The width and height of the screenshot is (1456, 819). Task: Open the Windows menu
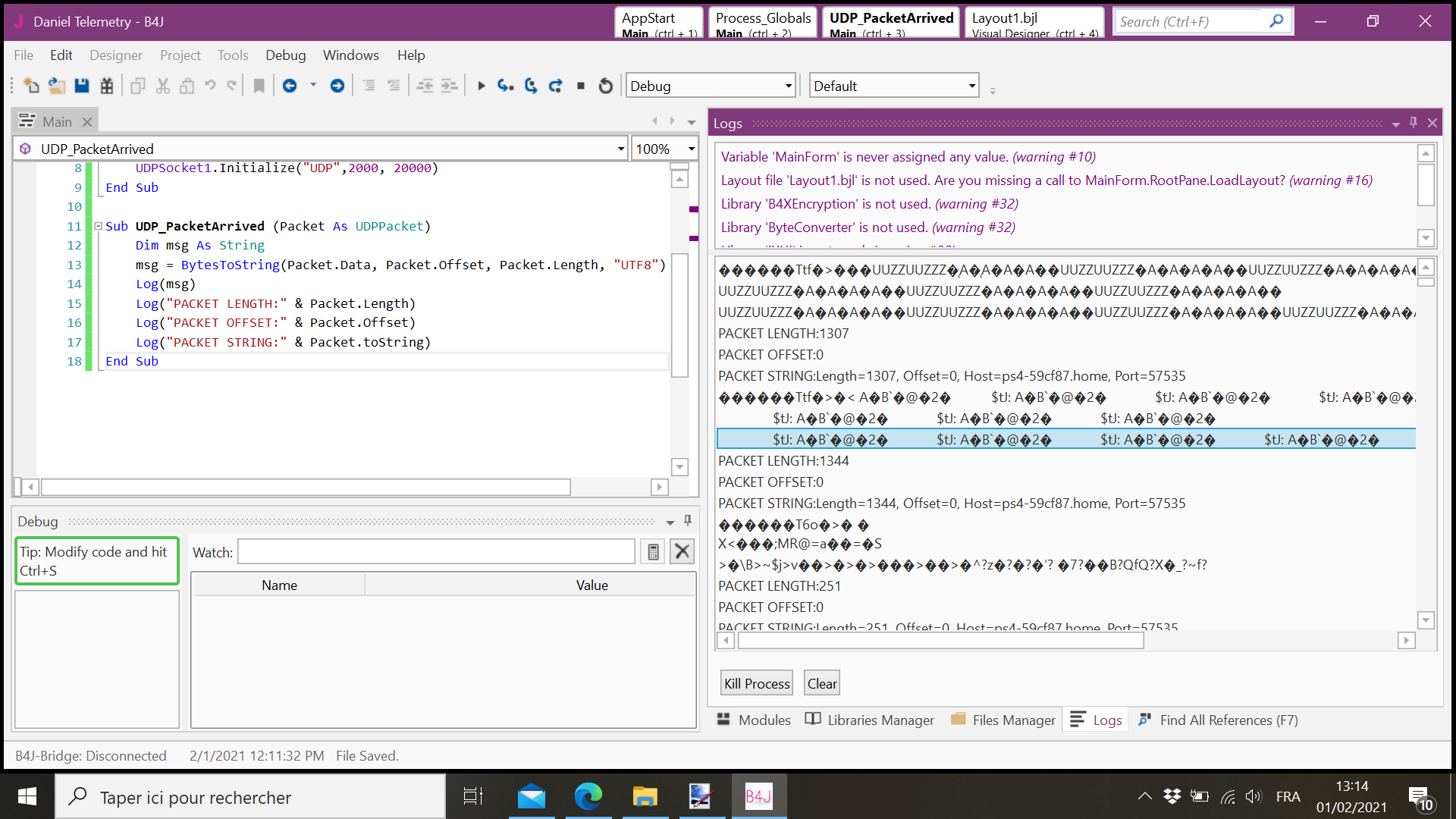pos(350,55)
